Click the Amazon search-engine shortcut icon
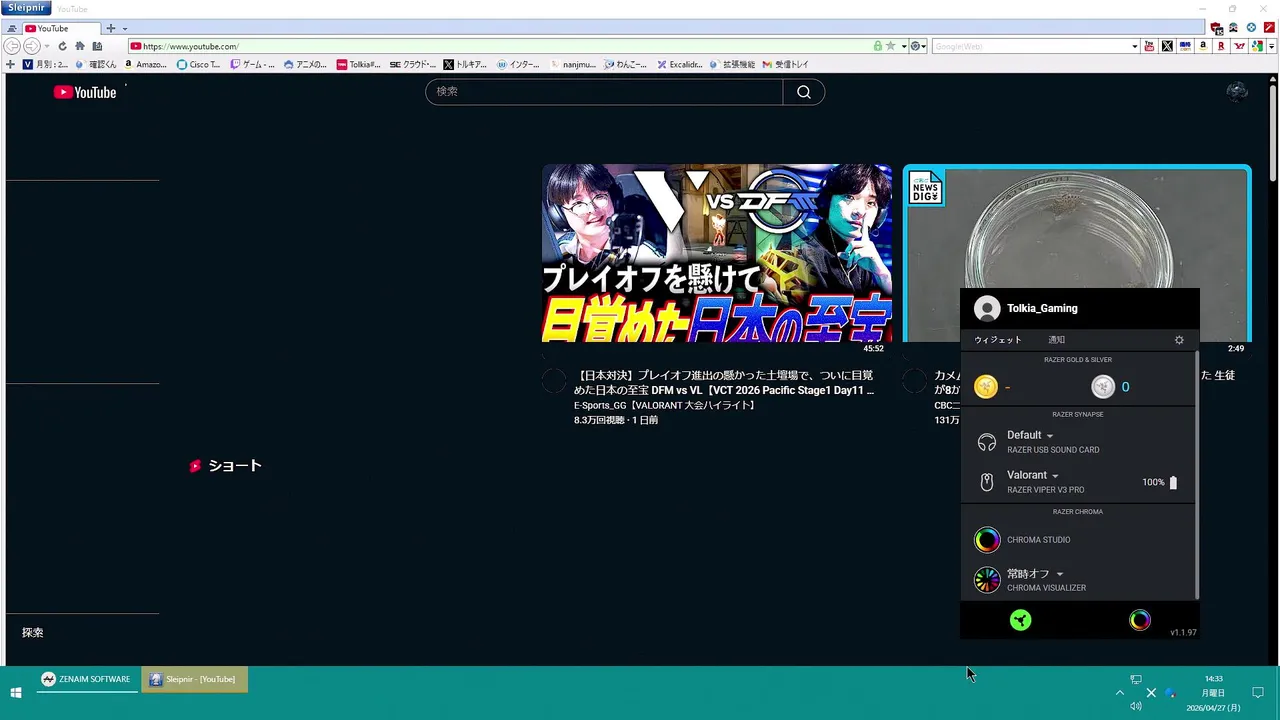 (1203, 46)
